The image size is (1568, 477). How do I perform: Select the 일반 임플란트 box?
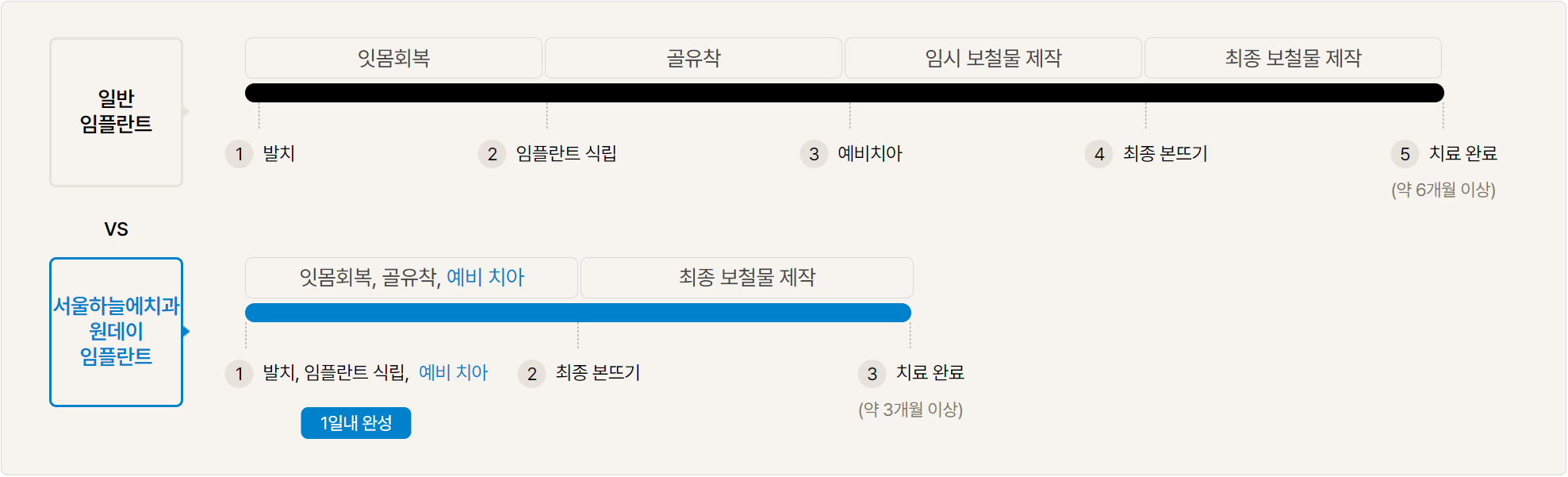[116, 112]
